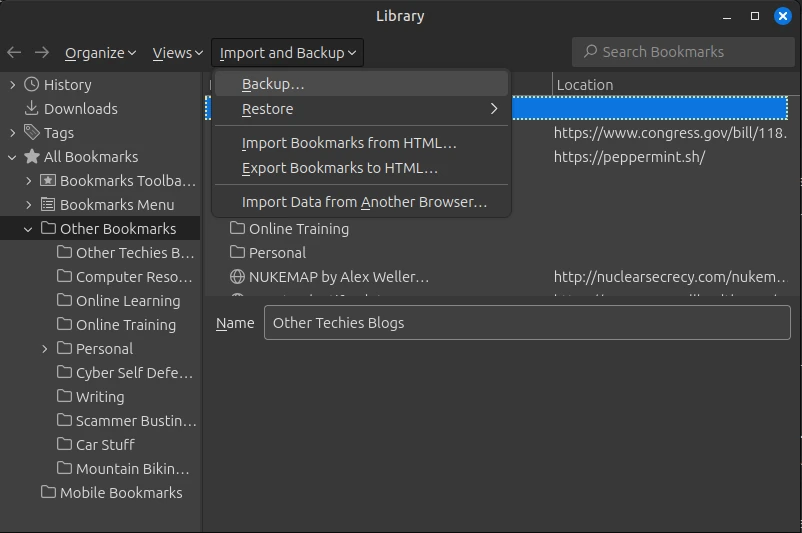Click the Downloads arrow icon
Image resolution: width=802 pixels, height=533 pixels.
[32, 108]
